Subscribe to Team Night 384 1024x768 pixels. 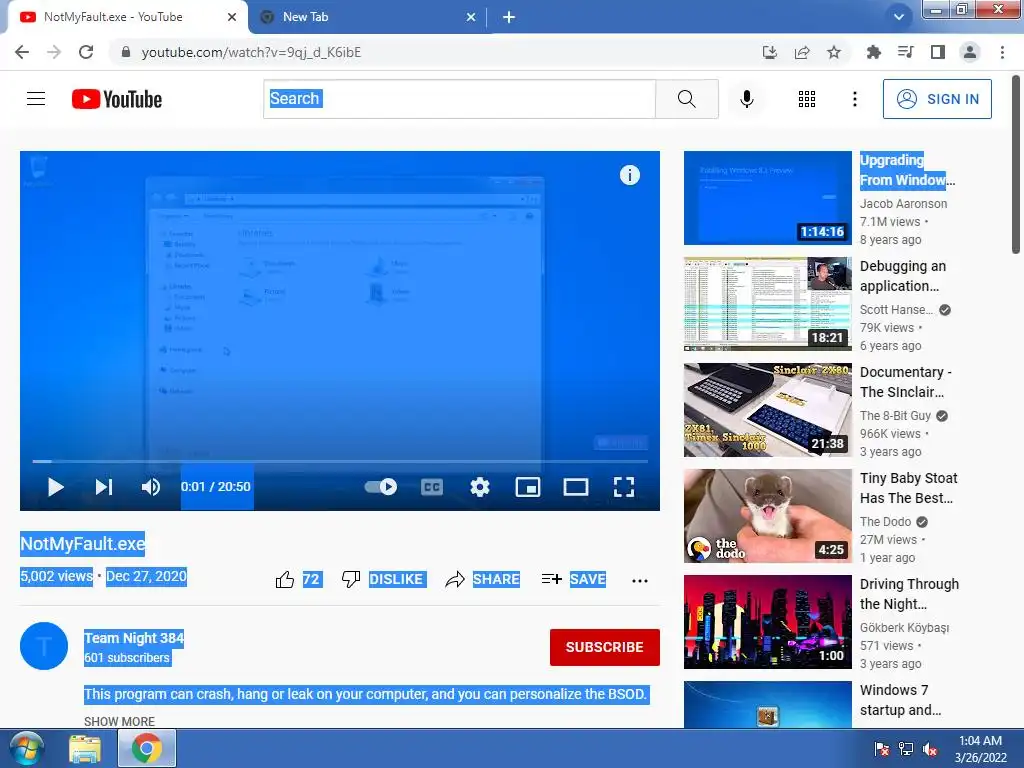pos(605,647)
